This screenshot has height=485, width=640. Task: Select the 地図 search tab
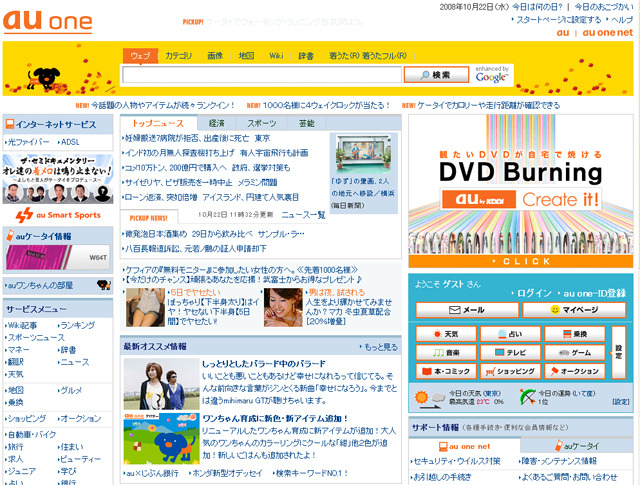coord(246,56)
